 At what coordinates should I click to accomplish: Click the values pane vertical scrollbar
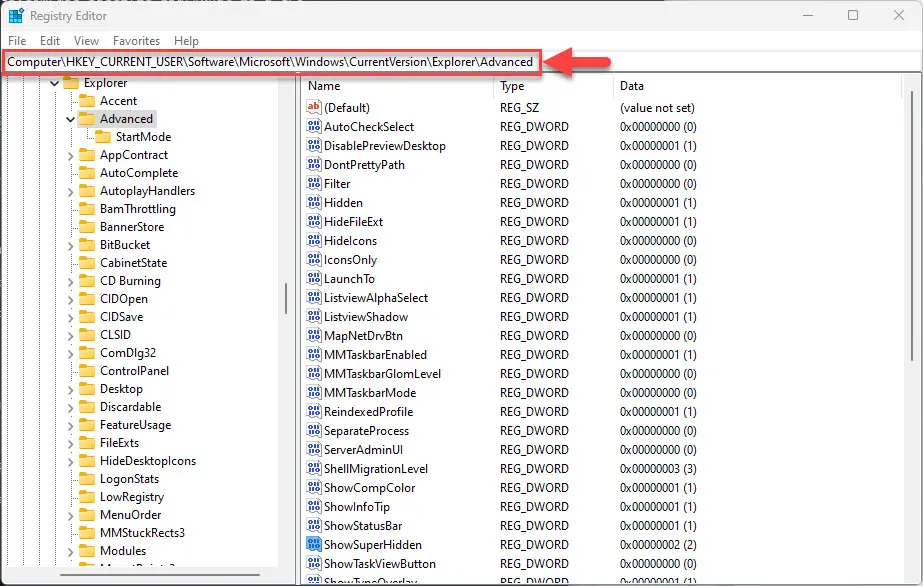[912, 224]
